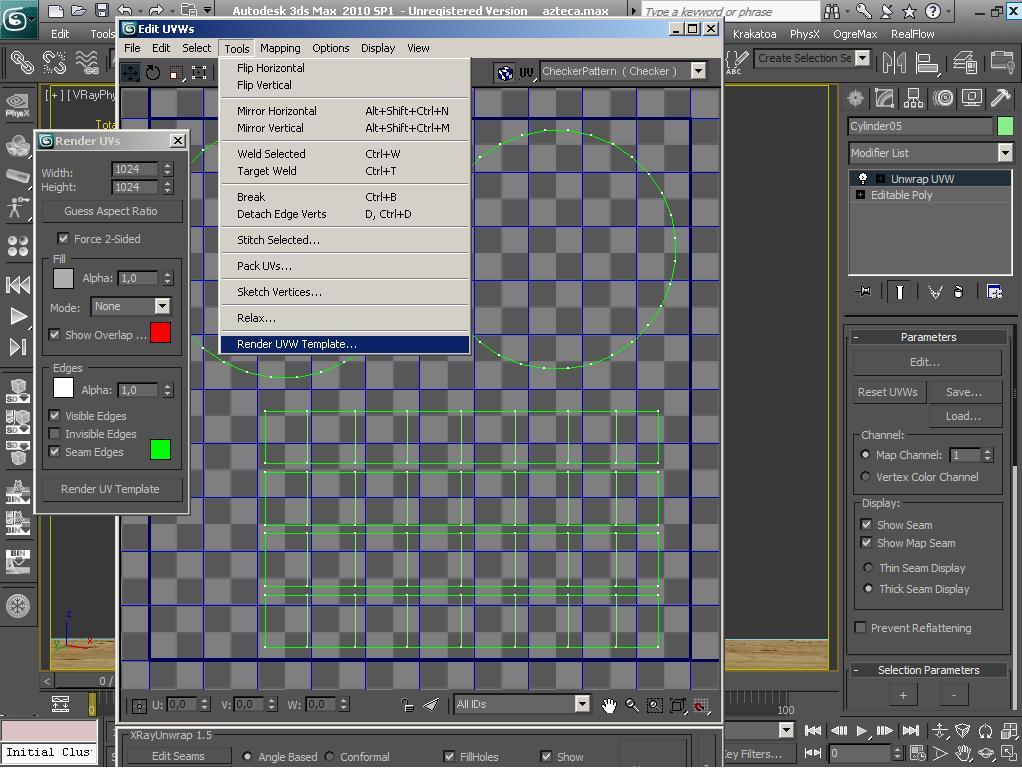Click the Mirror tool in main toolbar
1022x768 pixels.
tap(894, 62)
